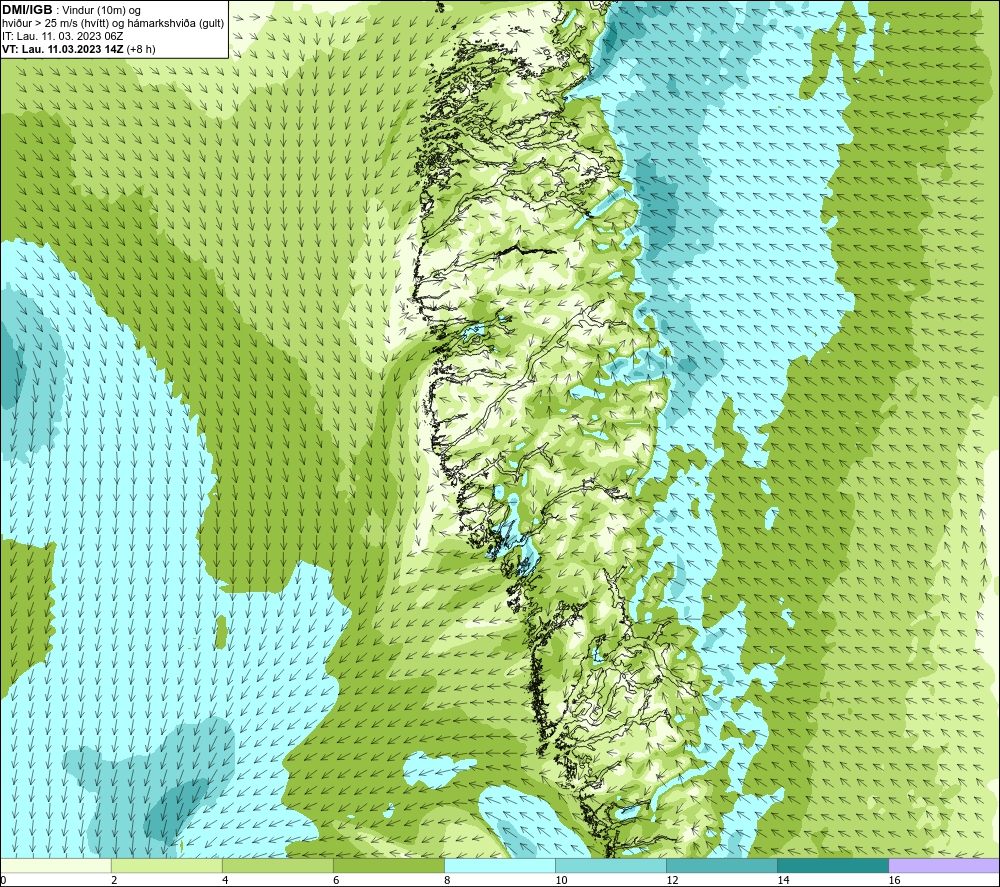The image size is (1000, 887).
Task: Click the teal 12–14 m/s legend swatch
Action: click(721, 866)
